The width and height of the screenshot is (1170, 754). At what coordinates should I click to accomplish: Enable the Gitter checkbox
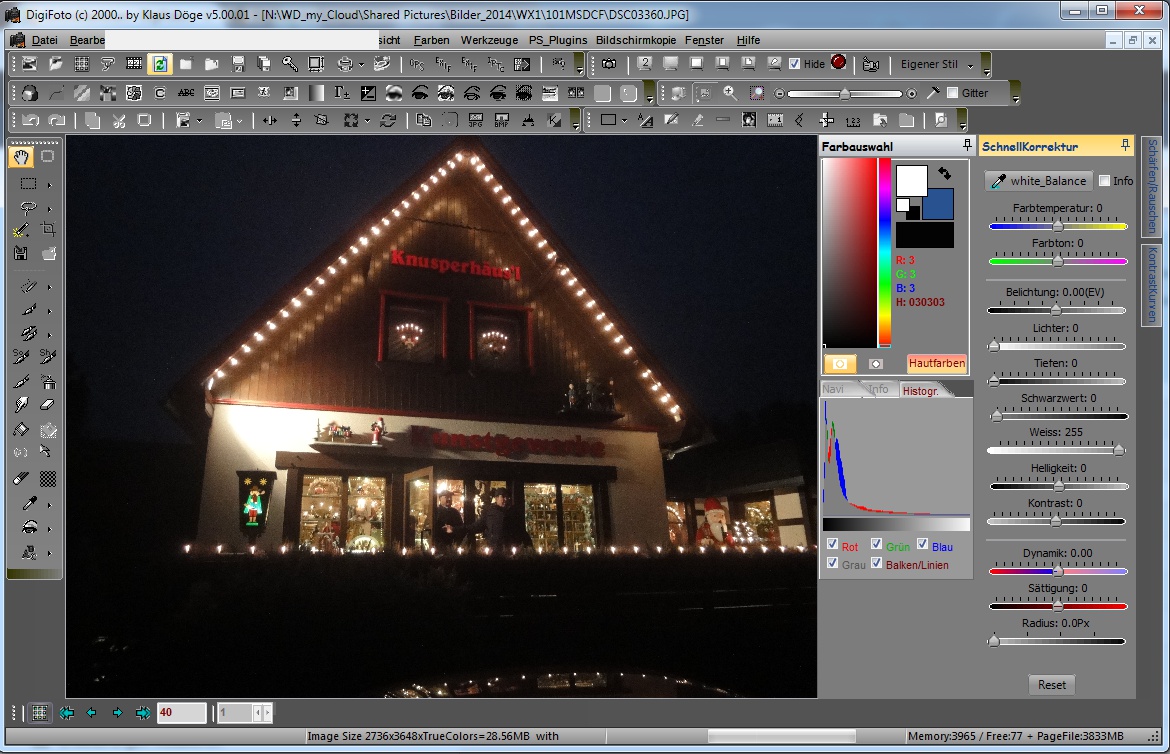tap(952, 93)
